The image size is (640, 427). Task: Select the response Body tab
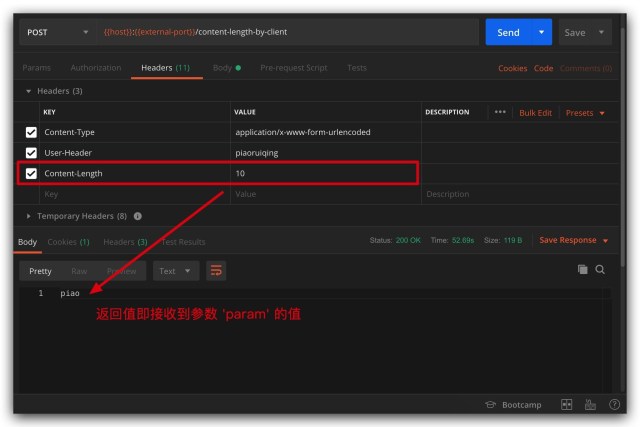coord(27,242)
